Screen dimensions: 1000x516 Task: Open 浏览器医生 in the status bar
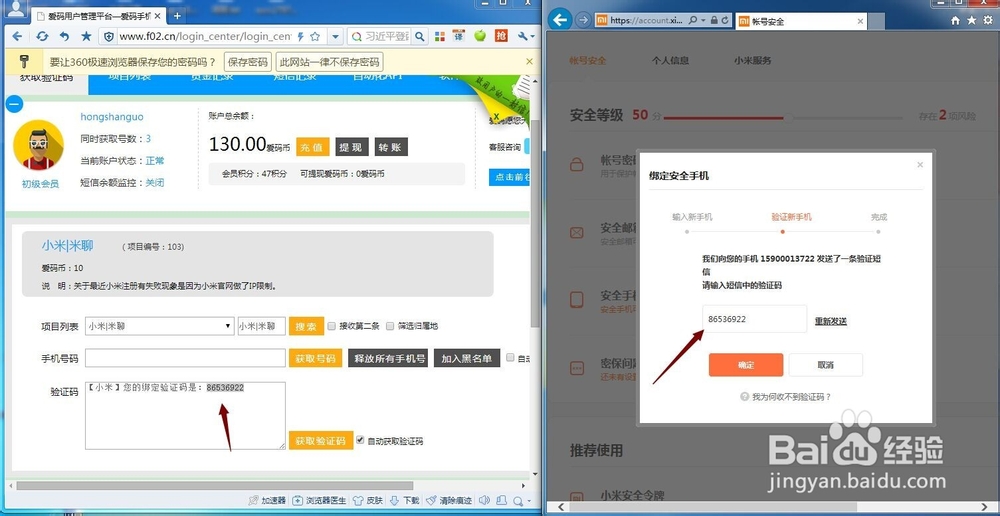pyautogui.click(x=319, y=501)
